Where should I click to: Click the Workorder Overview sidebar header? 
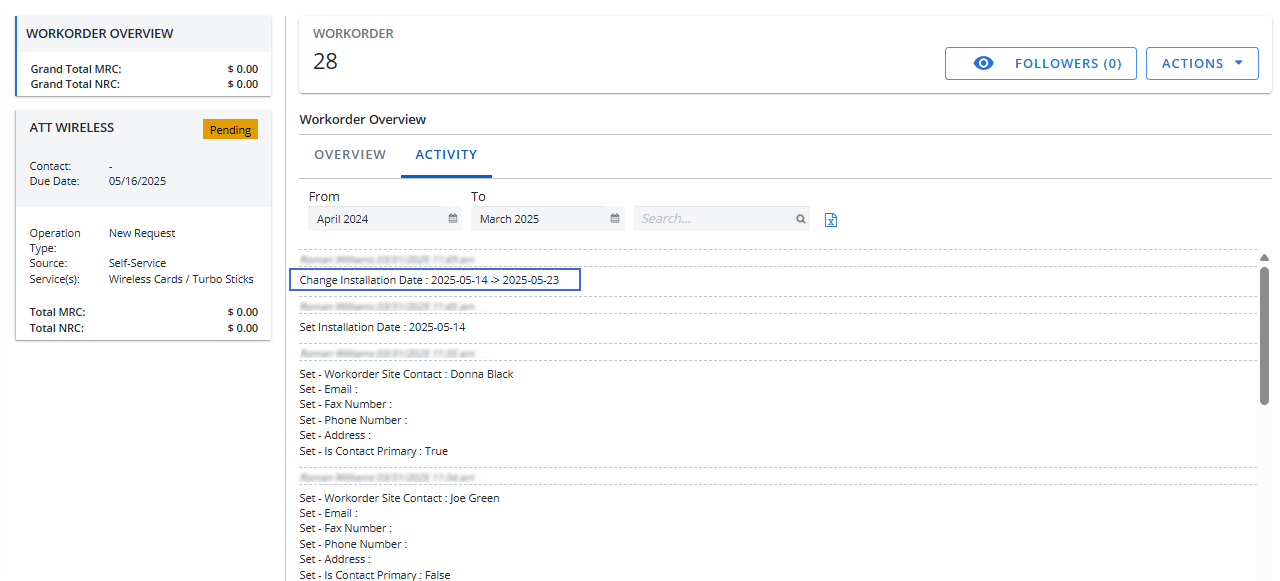click(100, 34)
